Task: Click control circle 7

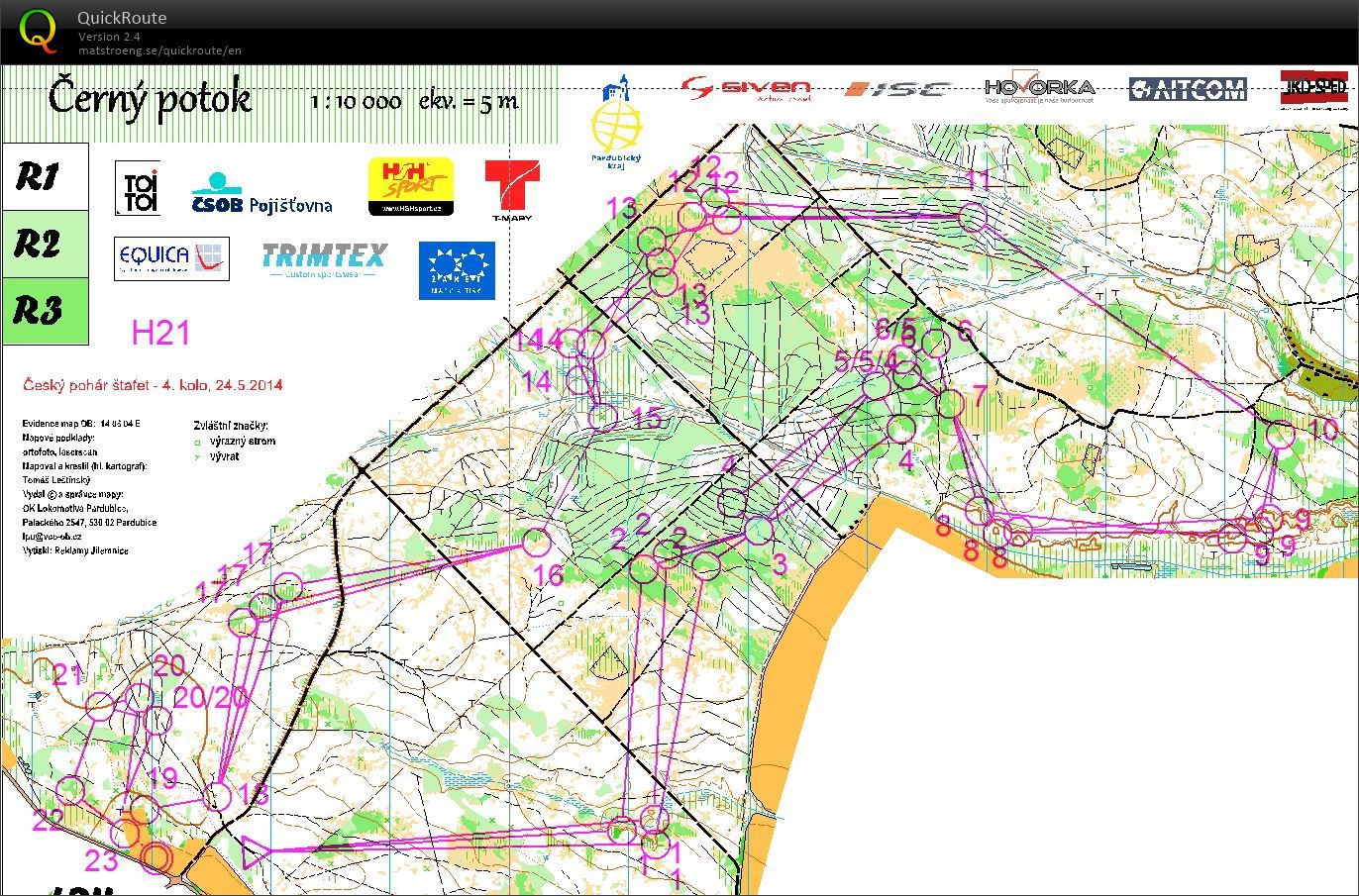Action: pos(950,403)
